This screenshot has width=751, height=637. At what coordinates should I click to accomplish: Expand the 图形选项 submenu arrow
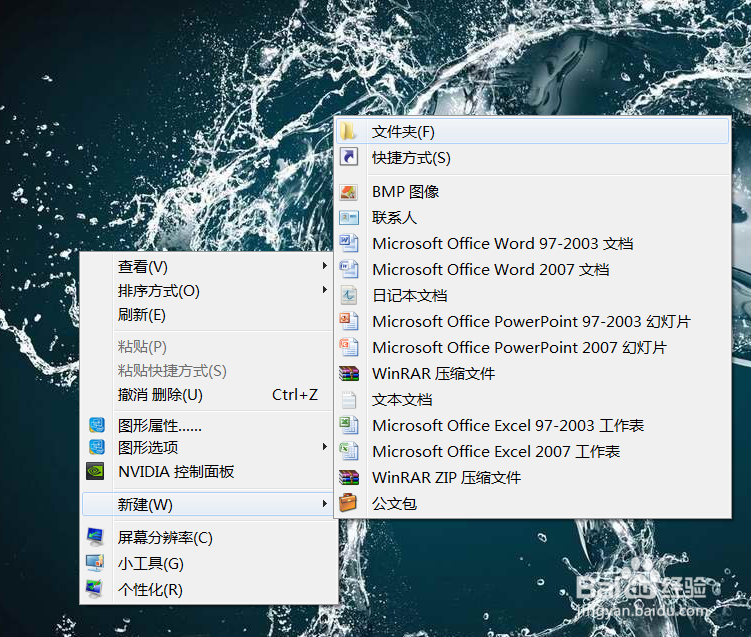pos(325,446)
